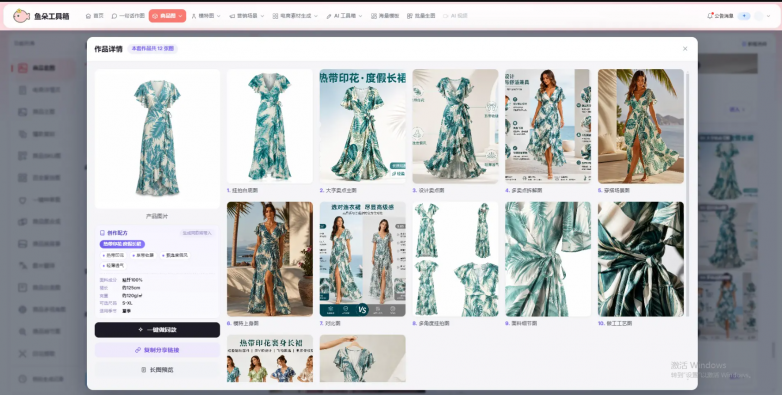
Task: Click the blue pill badge beside 公告消息
Action: [x=744, y=16]
